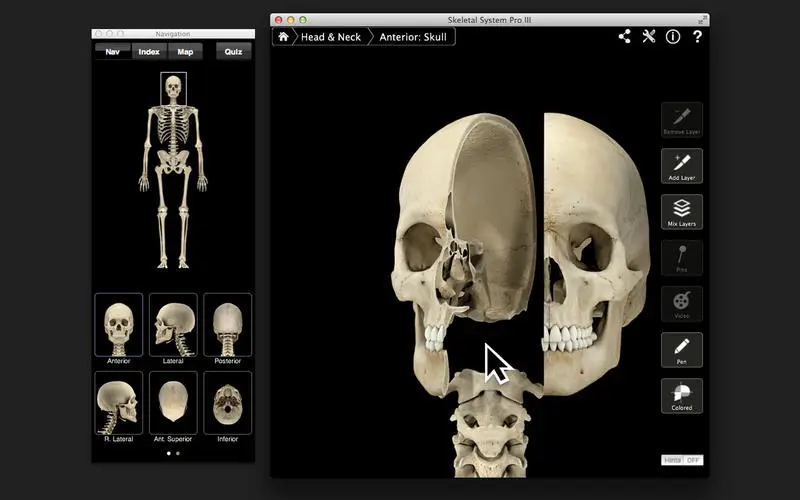
Task: Click the full skeleton in Navigation panel
Action: coord(173,171)
